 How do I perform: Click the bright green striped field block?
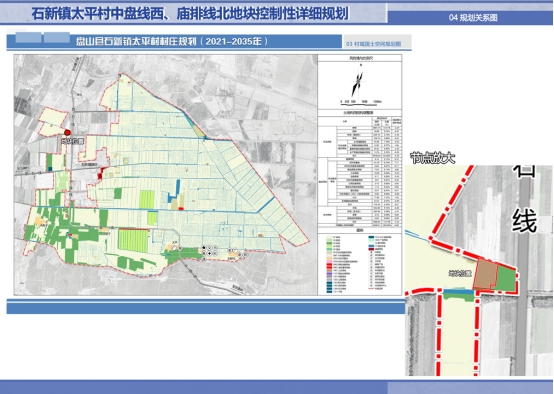(132, 241)
